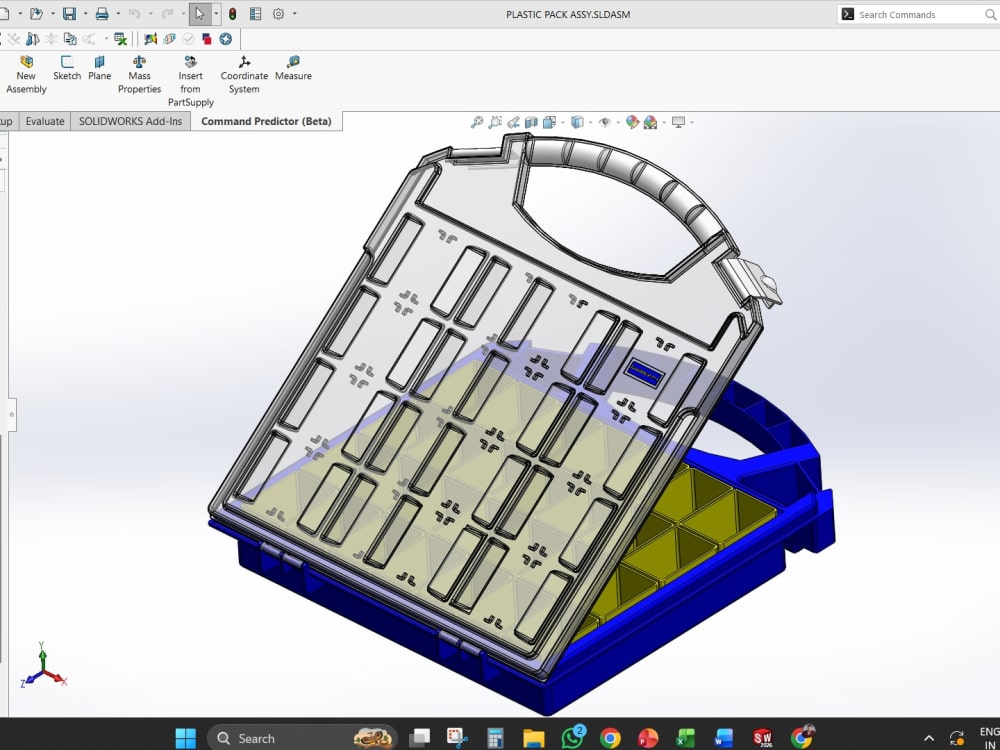Click the Rebuild traffic light icon
This screenshot has height=750, width=1000.
click(x=233, y=13)
